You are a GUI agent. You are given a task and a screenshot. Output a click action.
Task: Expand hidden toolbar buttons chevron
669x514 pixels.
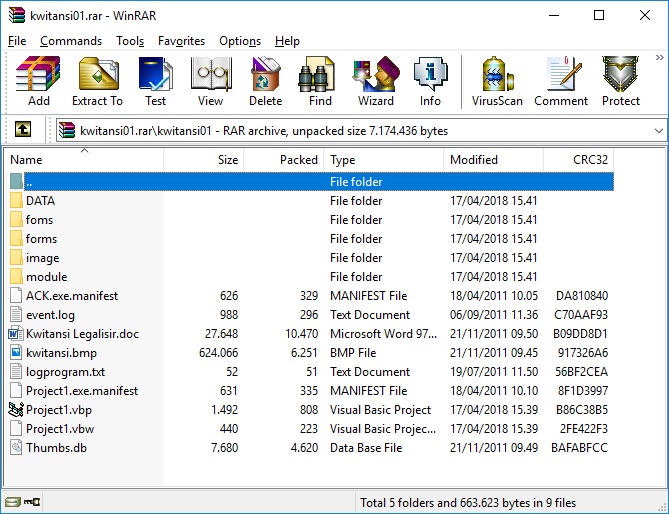coord(660,58)
